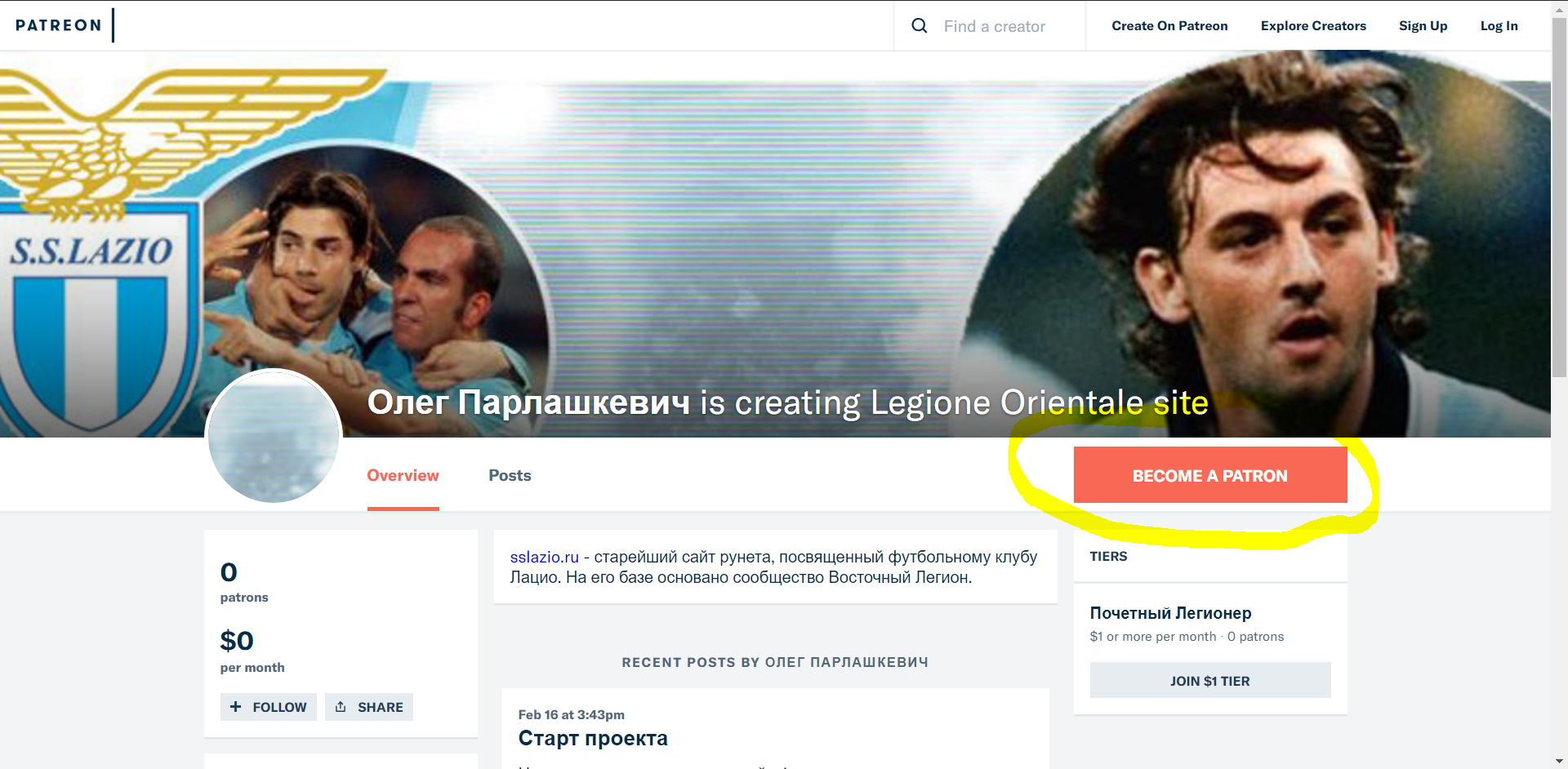Click the Become a Patron button
The image size is (1568, 769).
1210,475
